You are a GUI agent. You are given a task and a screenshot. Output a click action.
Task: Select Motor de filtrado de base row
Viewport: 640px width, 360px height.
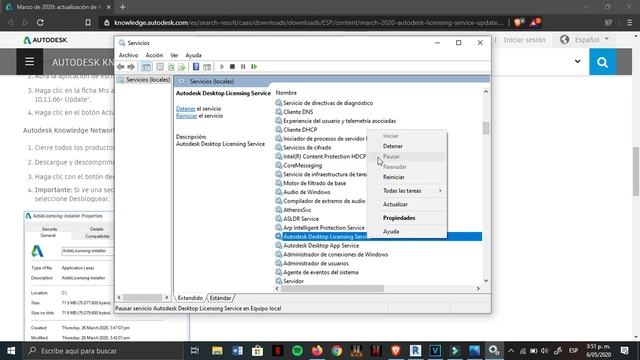[x=314, y=183]
